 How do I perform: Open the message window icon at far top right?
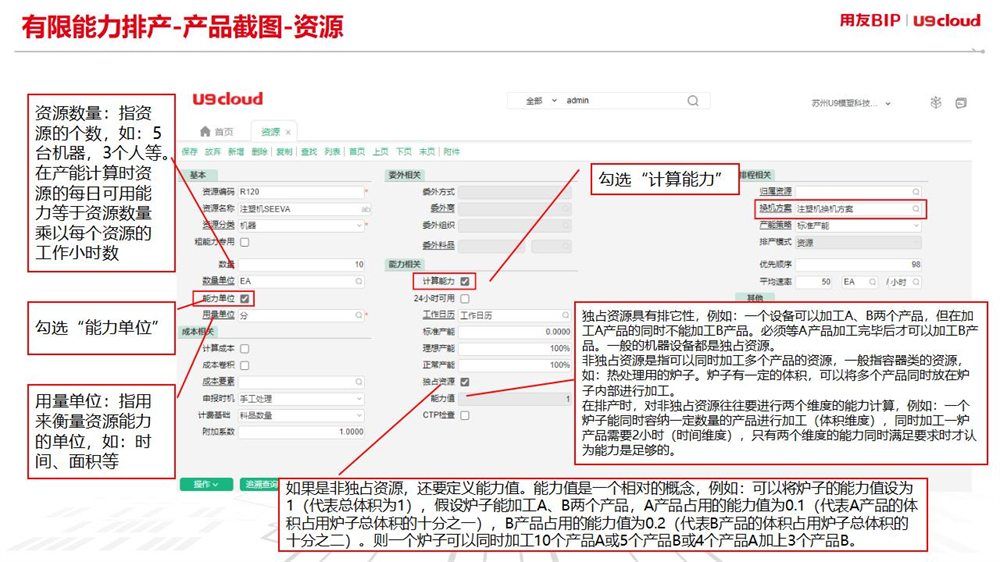[961, 103]
